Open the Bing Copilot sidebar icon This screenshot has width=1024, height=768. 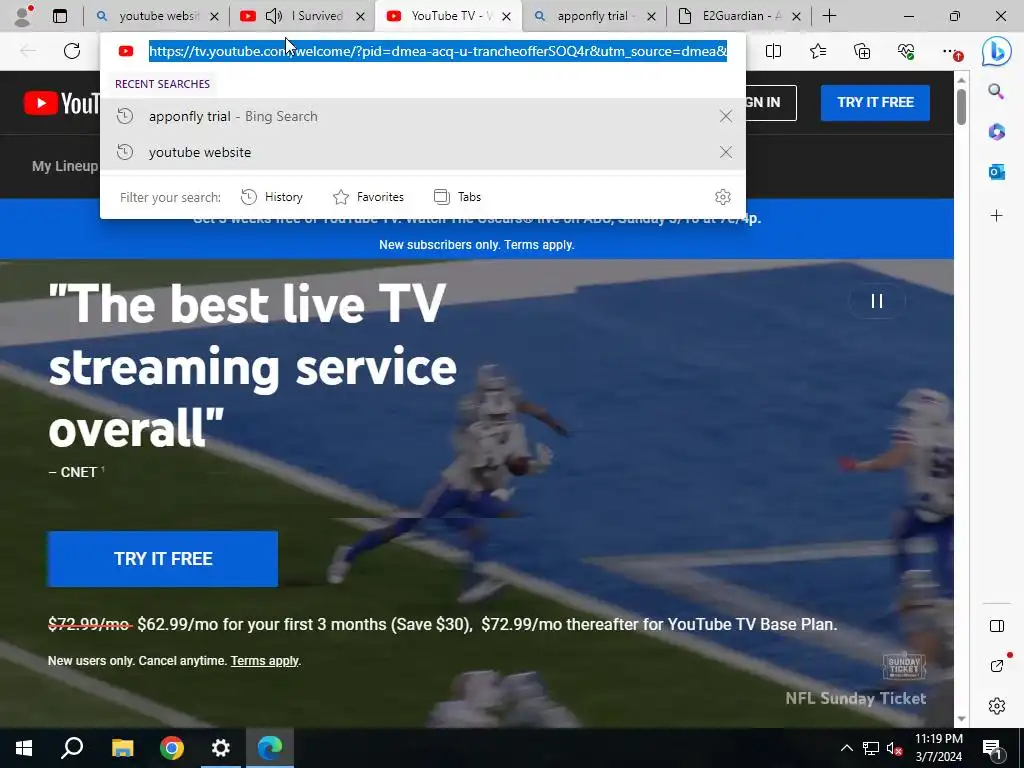997,52
